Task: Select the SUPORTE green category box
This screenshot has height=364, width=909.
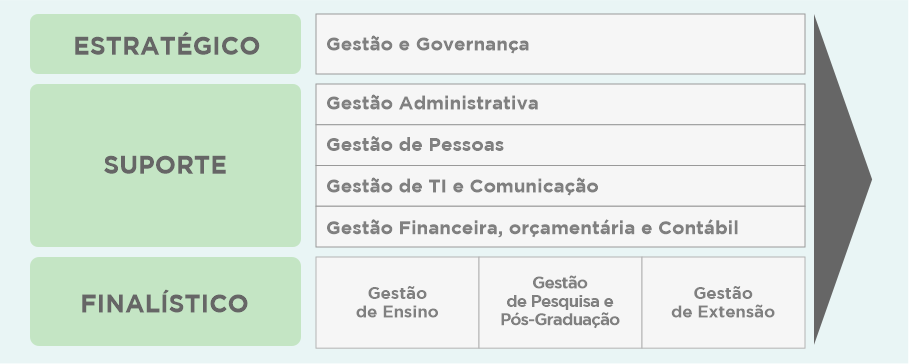Action: [x=165, y=165]
